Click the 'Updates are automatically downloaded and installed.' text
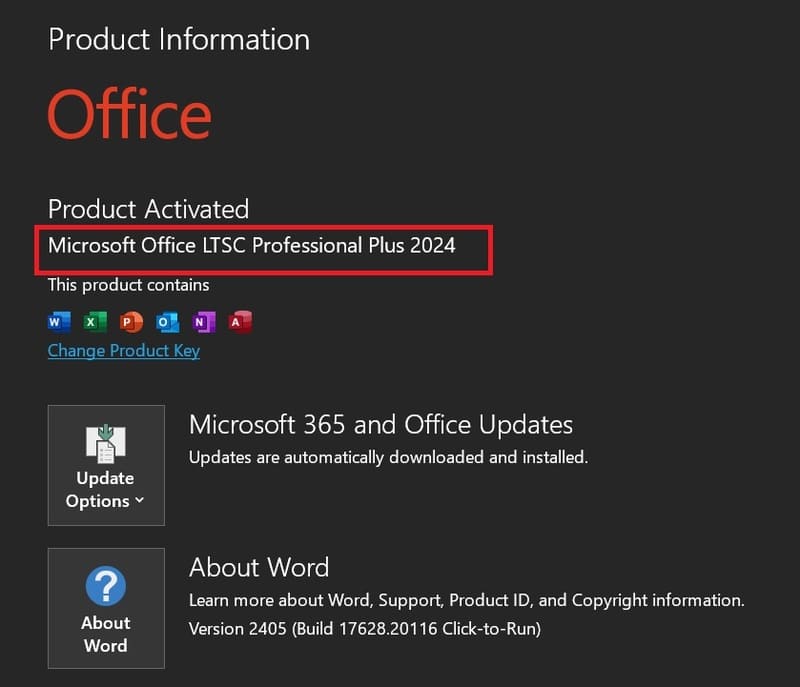The width and height of the screenshot is (800, 687). coord(388,457)
